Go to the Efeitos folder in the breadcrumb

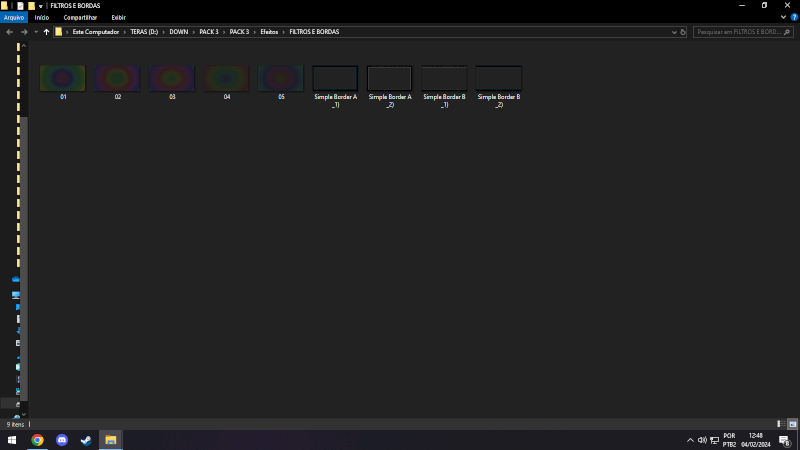(269, 32)
